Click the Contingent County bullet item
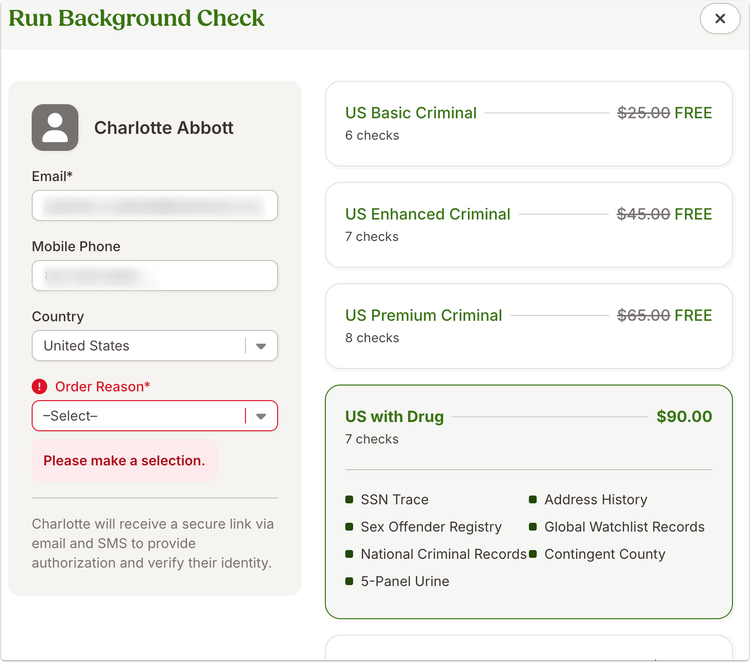The height and width of the screenshot is (662, 750). coord(597,554)
